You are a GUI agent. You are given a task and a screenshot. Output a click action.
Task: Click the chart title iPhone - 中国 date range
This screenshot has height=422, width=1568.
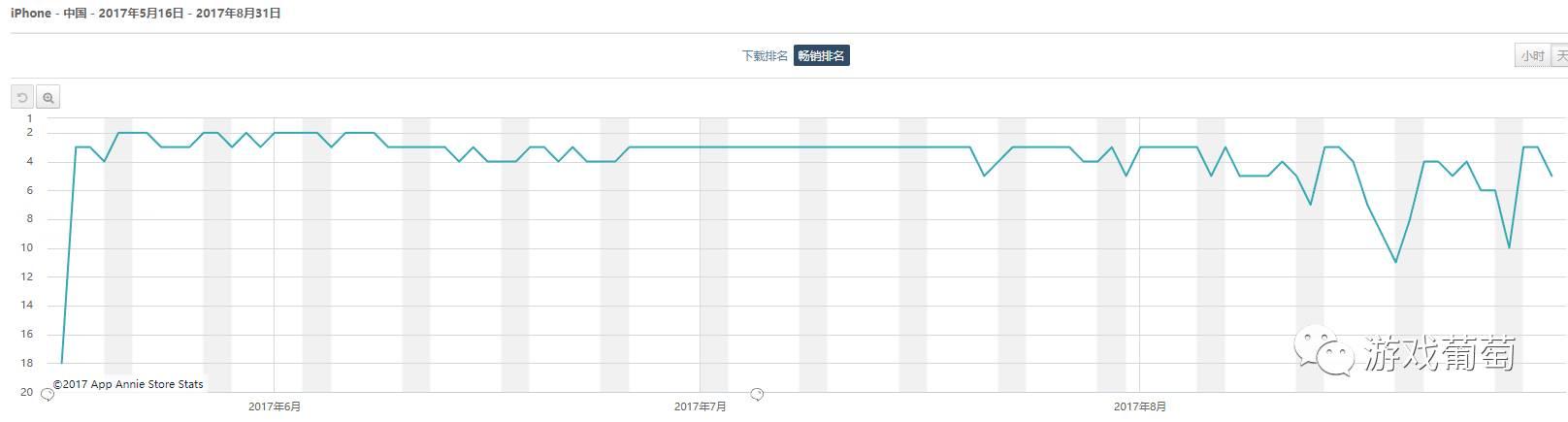[x=146, y=14]
